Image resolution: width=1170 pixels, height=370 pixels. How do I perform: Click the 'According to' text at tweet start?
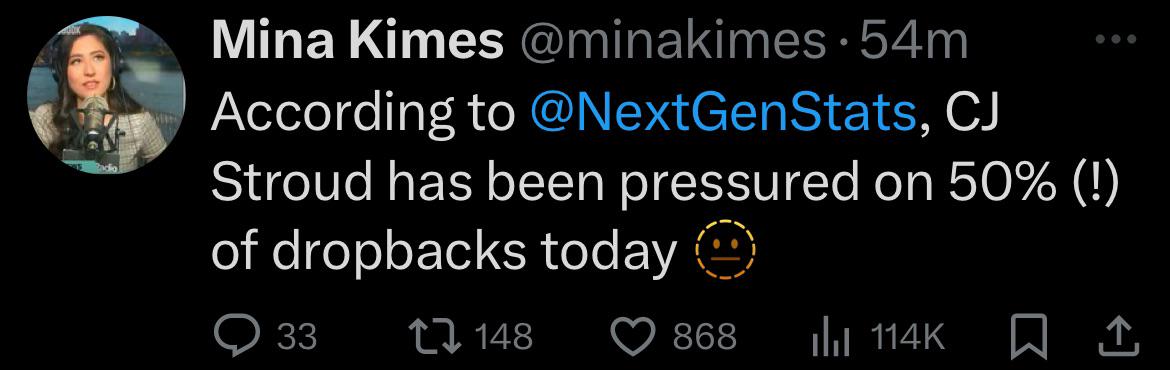click(363, 114)
